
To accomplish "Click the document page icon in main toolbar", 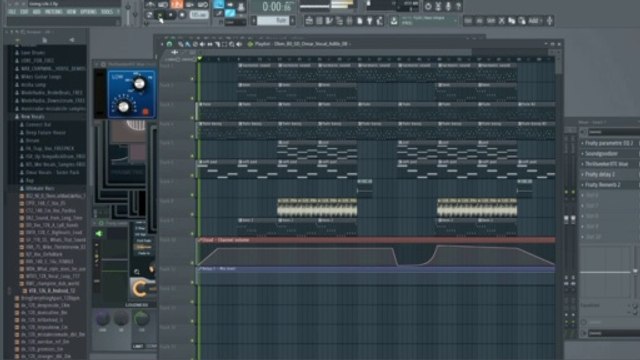I will (360, 21).
